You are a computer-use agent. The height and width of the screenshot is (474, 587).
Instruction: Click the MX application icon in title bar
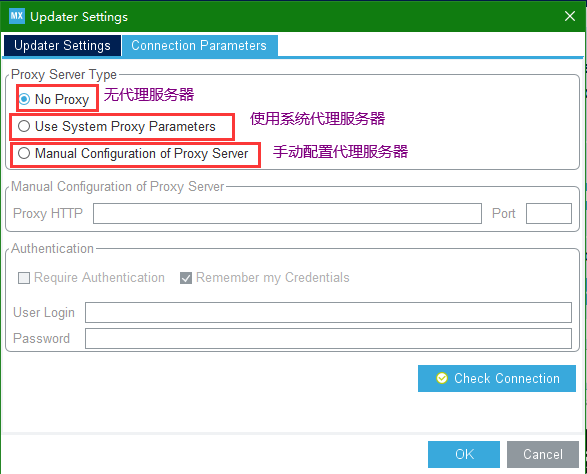17,16
